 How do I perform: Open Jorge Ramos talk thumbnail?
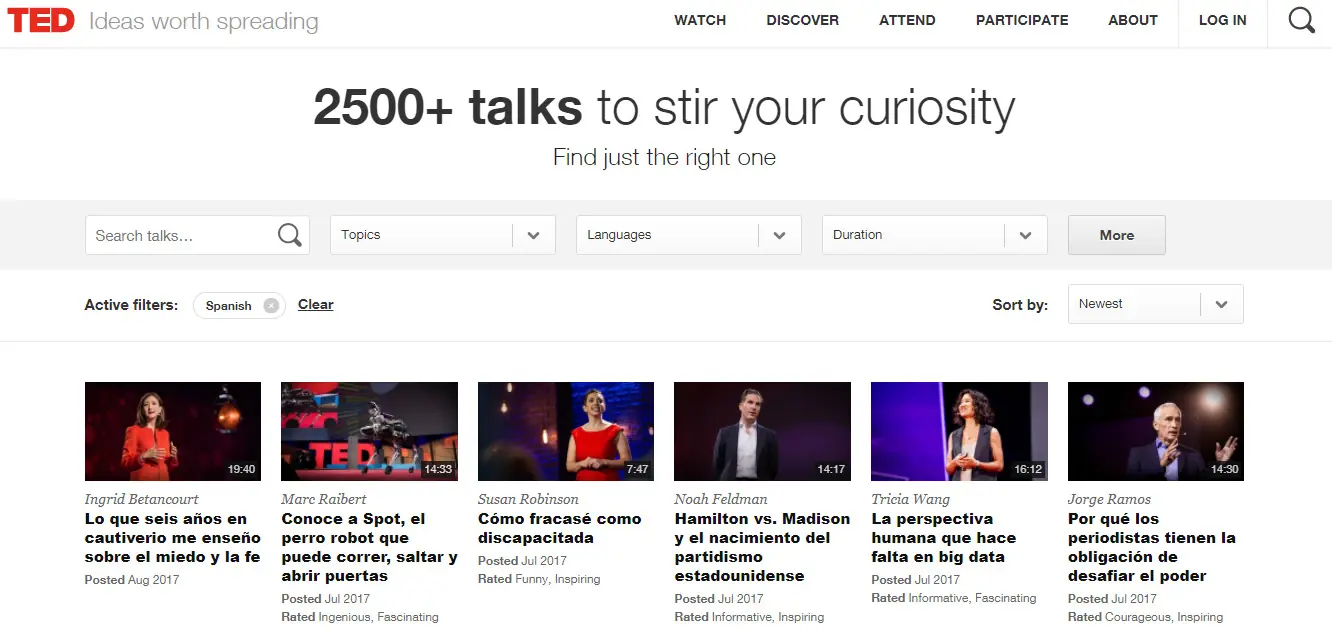pos(1156,431)
